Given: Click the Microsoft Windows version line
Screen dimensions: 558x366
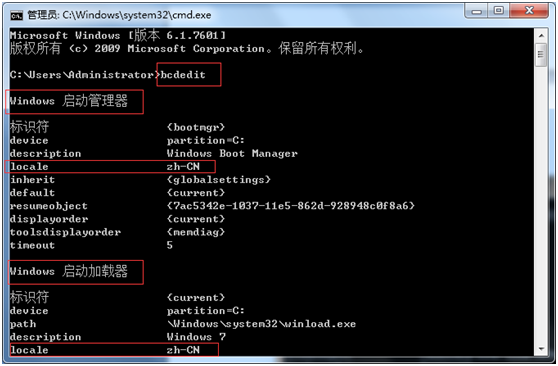Looking at the screenshot, I should (x=118, y=35).
